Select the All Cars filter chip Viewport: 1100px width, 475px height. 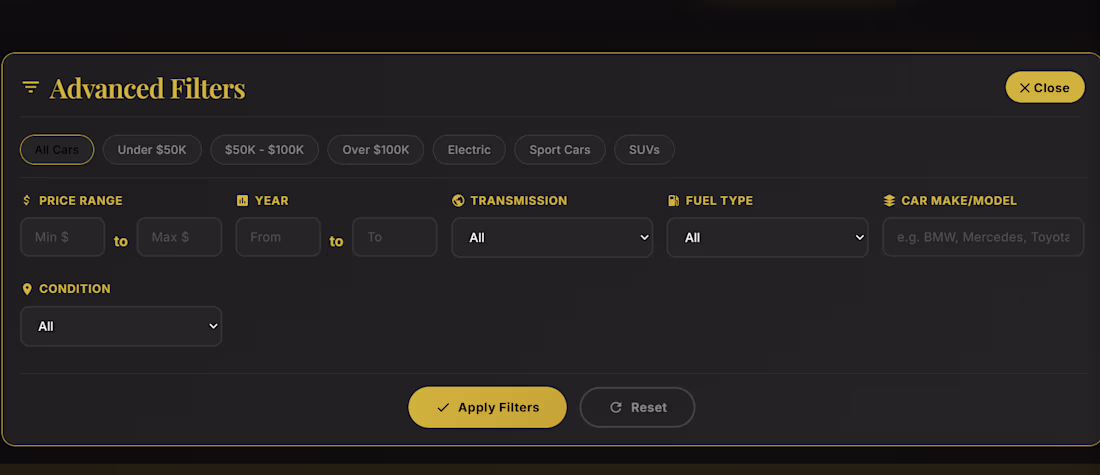pyautogui.click(x=57, y=150)
